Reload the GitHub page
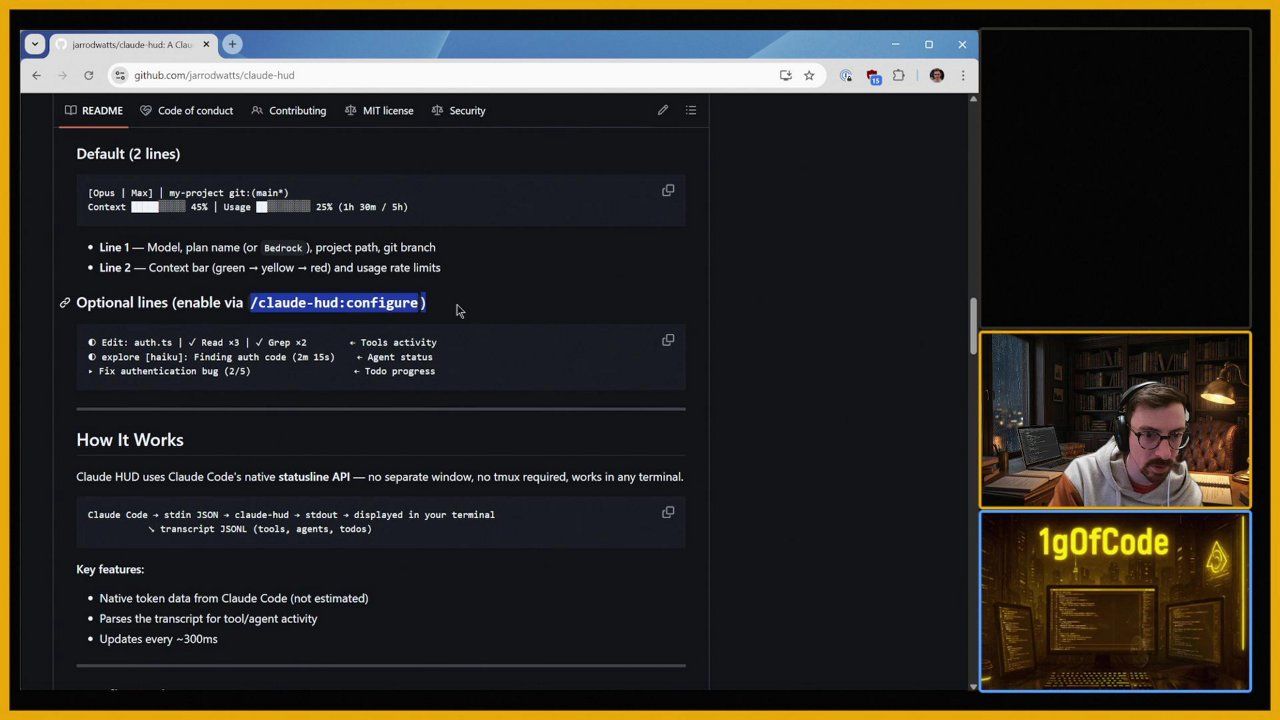The height and width of the screenshot is (720, 1280). click(x=88, y=75)
